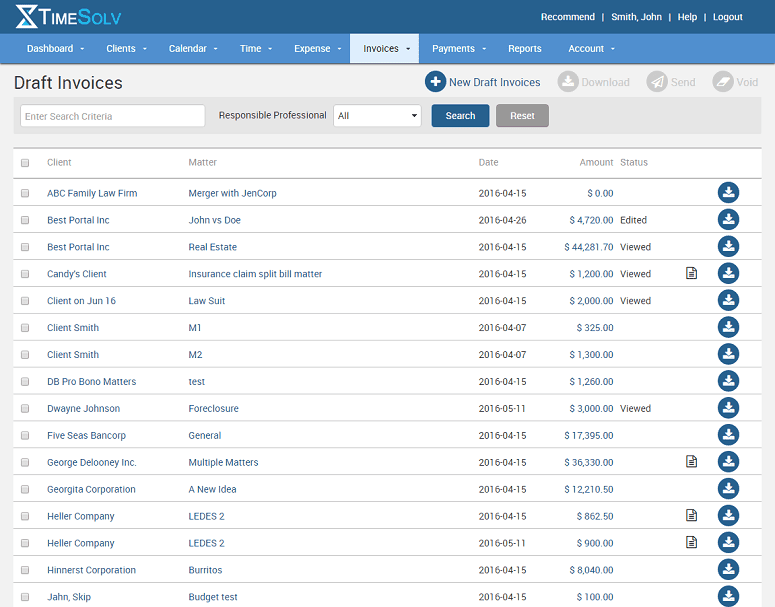This screenshot has height=607, width=775.
Task: Select the Five Seas Bancorp checkbox
Action: (x=25, y=435)
